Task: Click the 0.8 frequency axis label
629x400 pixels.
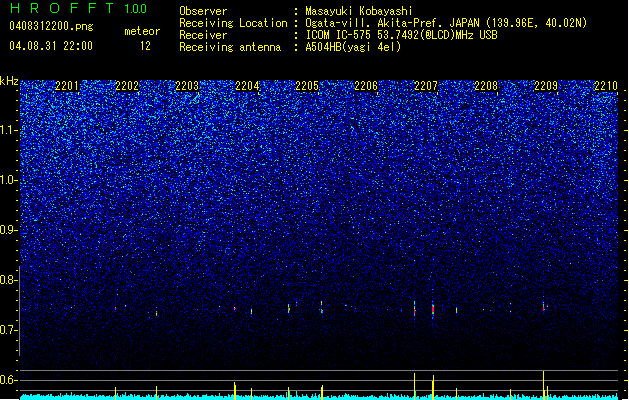Action: pos(9,280)
